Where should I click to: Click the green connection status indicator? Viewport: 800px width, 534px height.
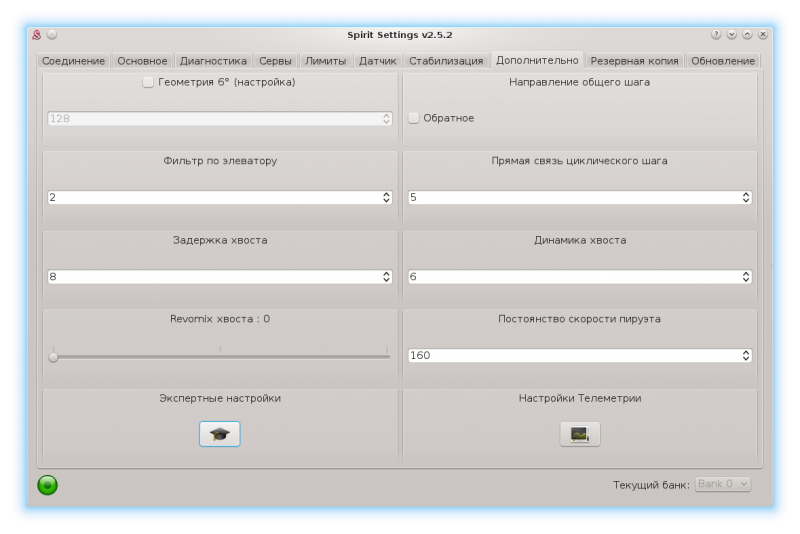(x=47, y=485)
